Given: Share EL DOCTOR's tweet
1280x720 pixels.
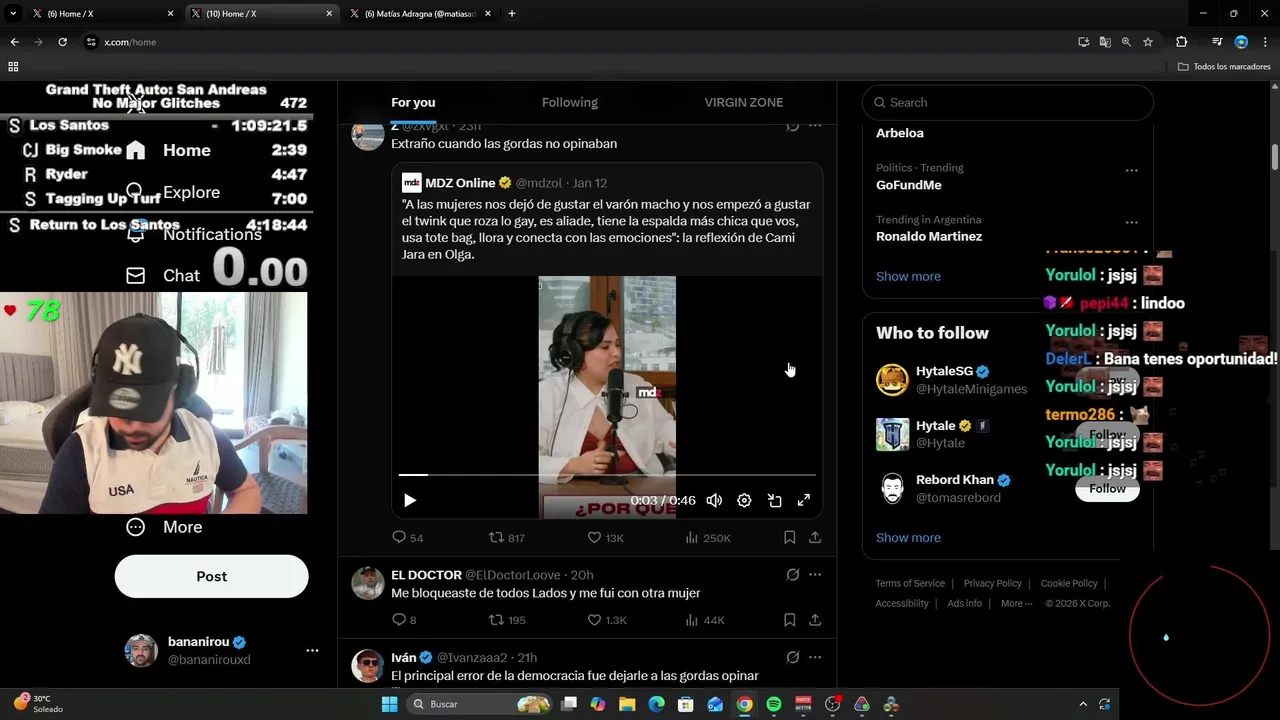Looking at the screenshot, I should coord(815,620).
